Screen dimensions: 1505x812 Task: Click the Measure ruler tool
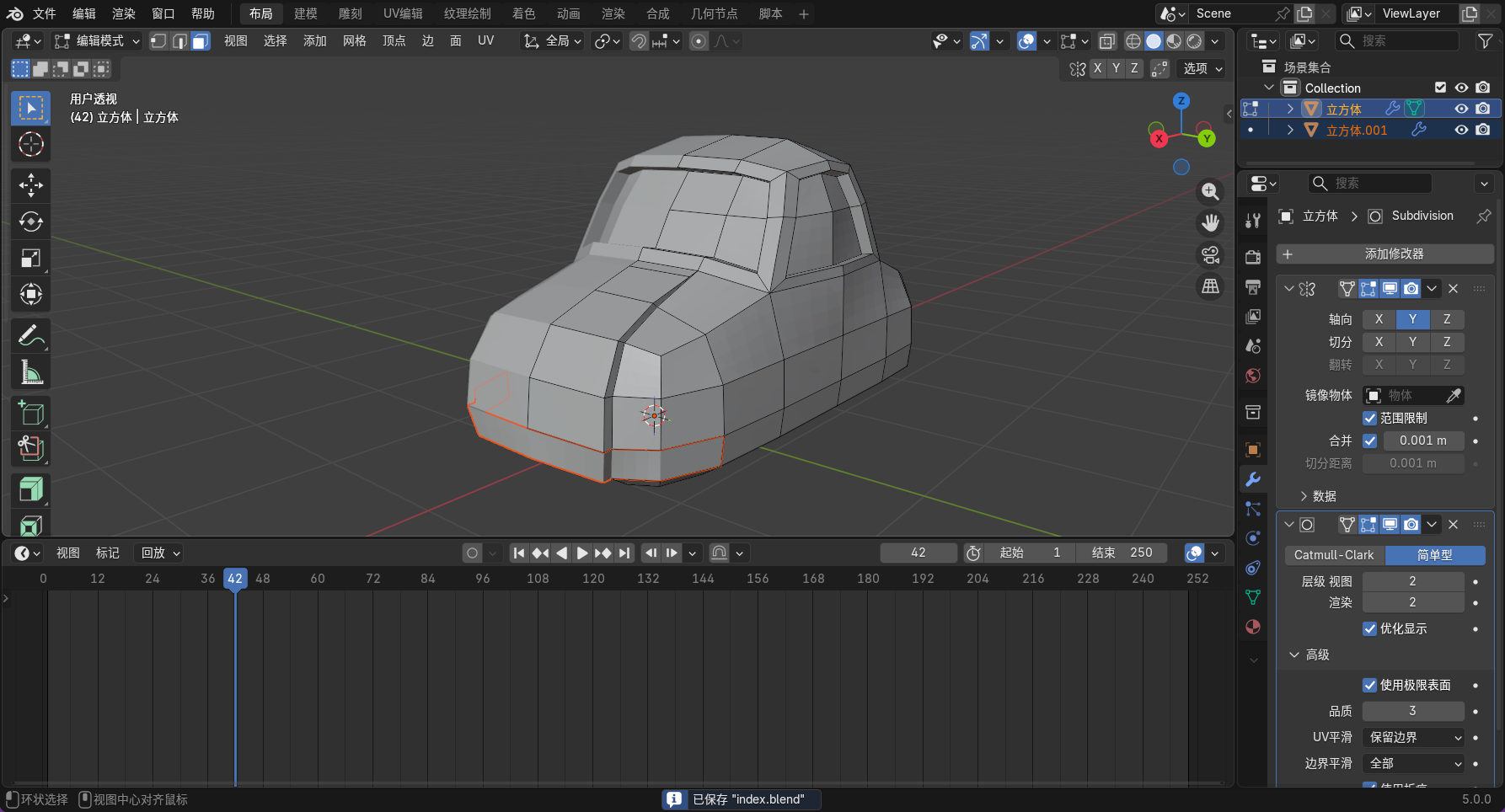[31, 371]
